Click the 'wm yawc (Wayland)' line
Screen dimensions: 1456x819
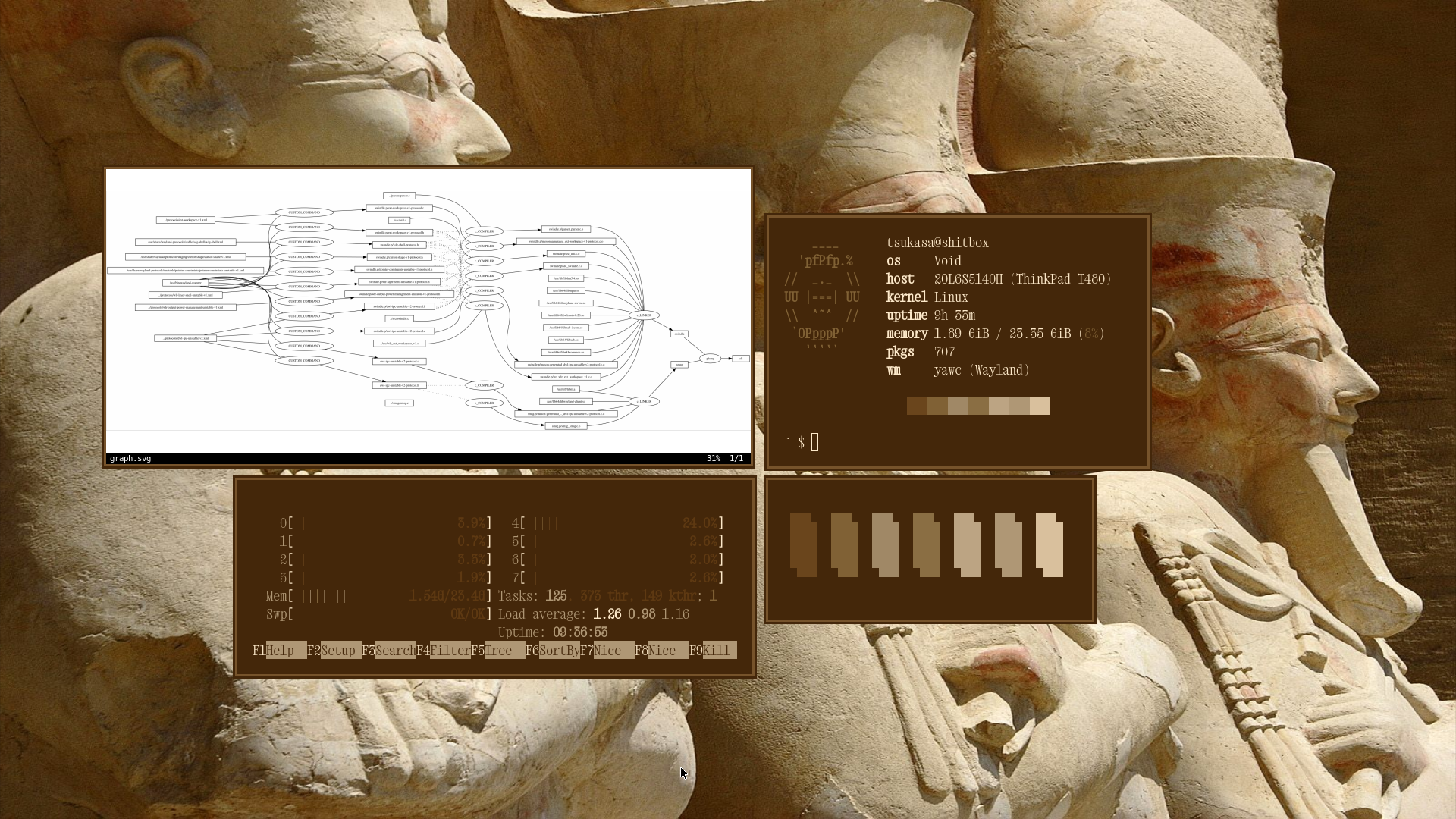tap(958, 370)
